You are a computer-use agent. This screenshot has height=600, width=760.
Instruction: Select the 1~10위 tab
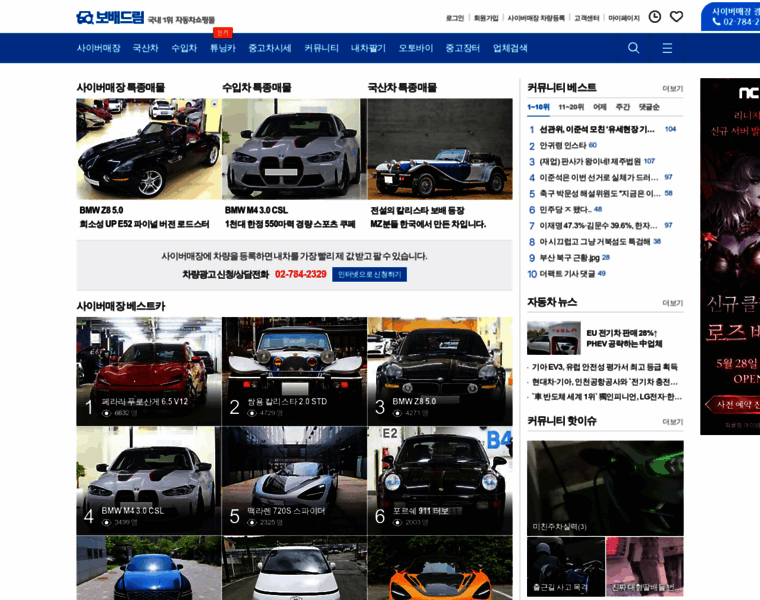coord(538,107)
